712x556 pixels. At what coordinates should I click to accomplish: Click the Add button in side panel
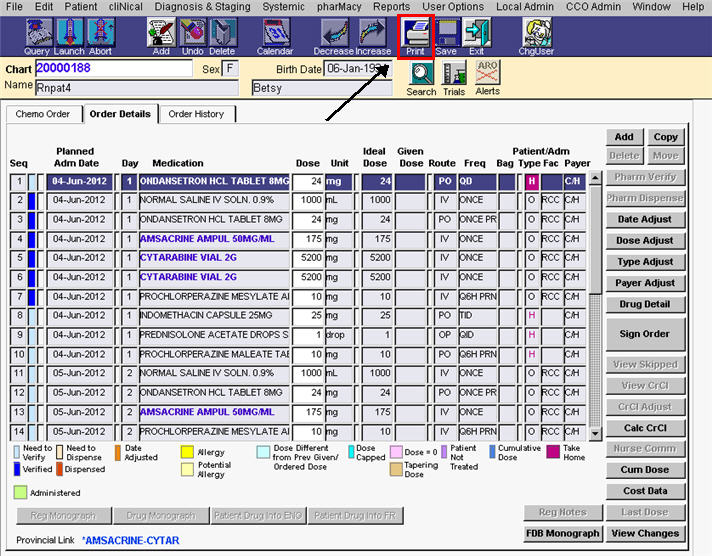point(624,137)
